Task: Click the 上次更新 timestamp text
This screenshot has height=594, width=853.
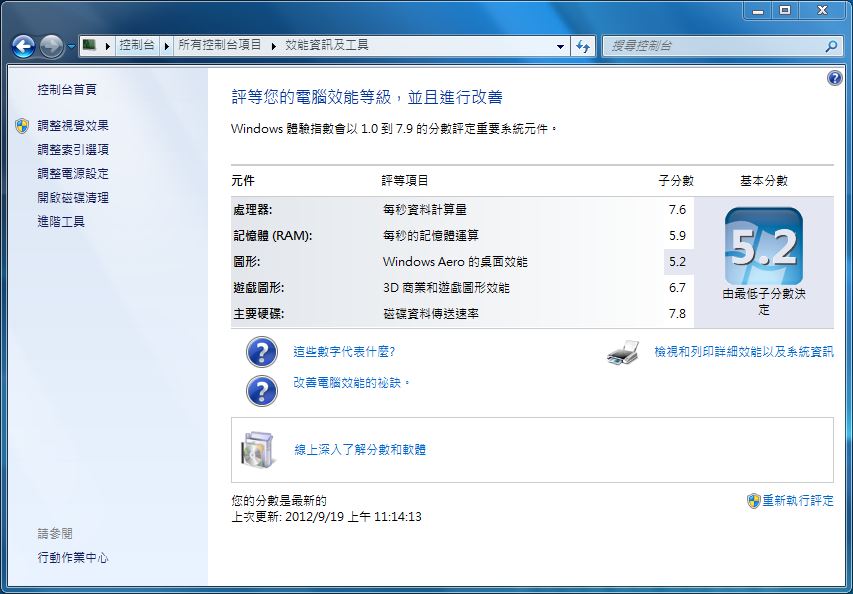Action: (326, 516)
